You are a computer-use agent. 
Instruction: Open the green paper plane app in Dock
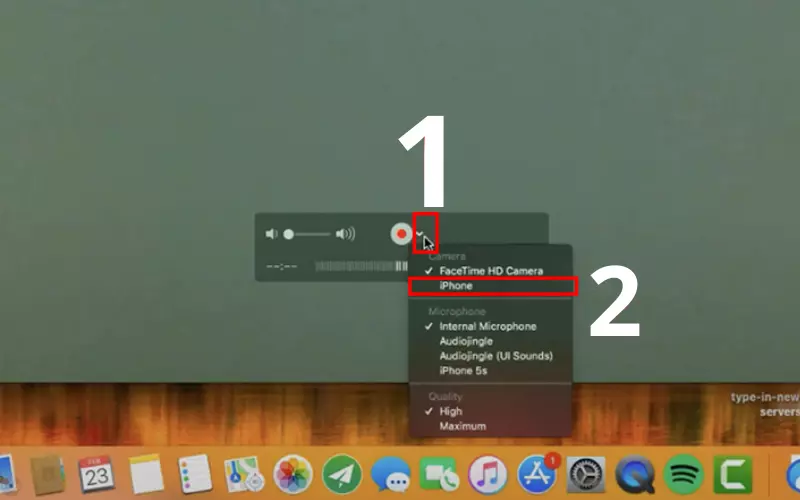[341, 474]
